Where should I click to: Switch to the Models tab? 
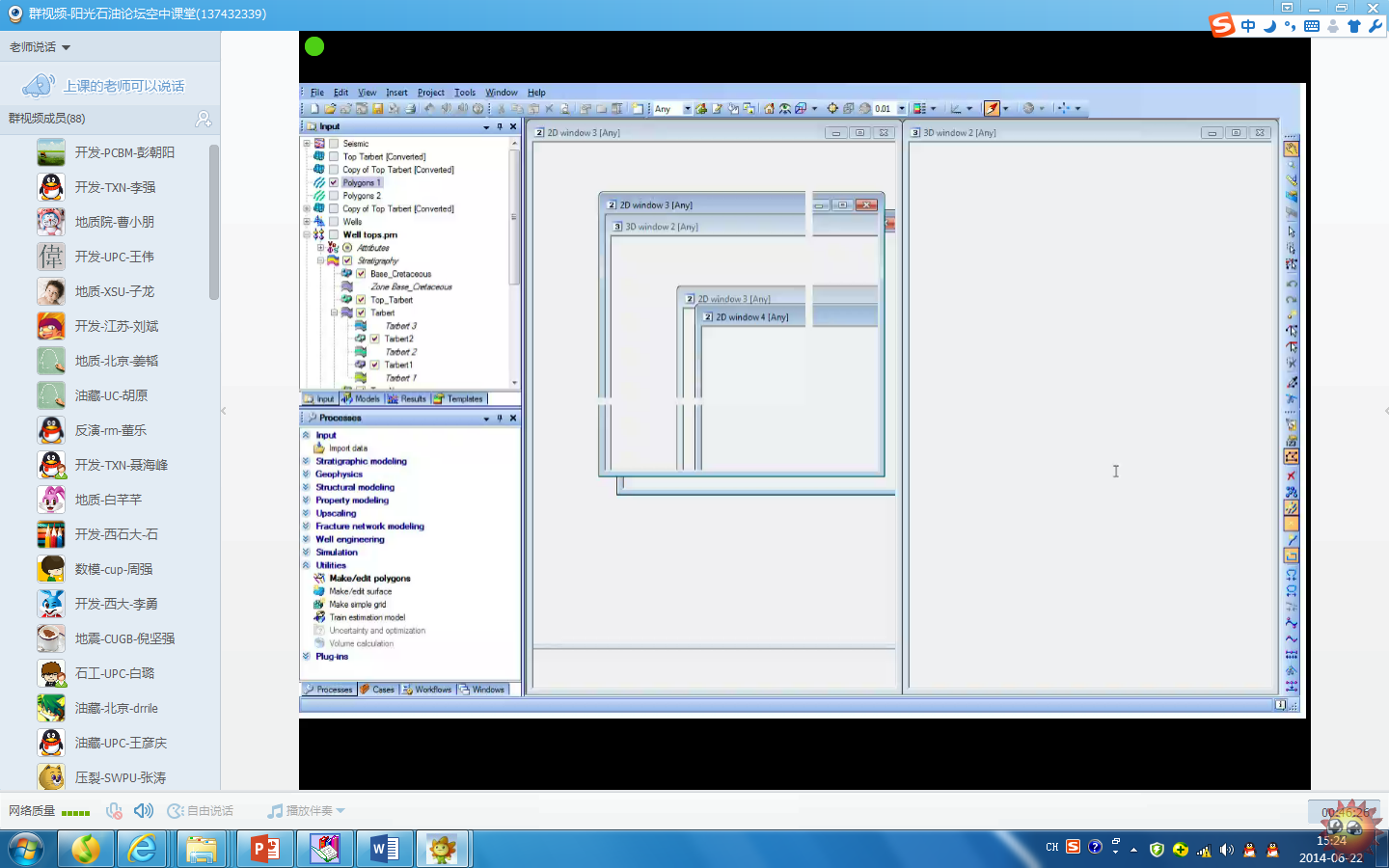(361, 398)
